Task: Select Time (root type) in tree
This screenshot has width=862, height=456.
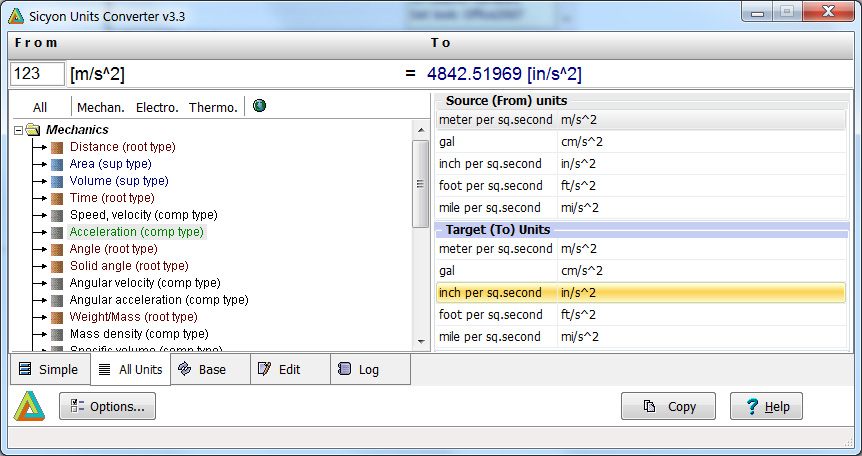Action: [112, 198]
